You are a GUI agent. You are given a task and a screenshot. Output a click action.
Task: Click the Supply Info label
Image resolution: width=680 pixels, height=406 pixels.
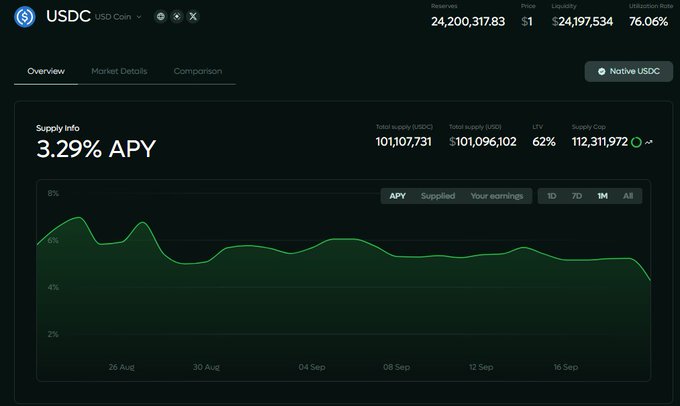pos(58,128)
